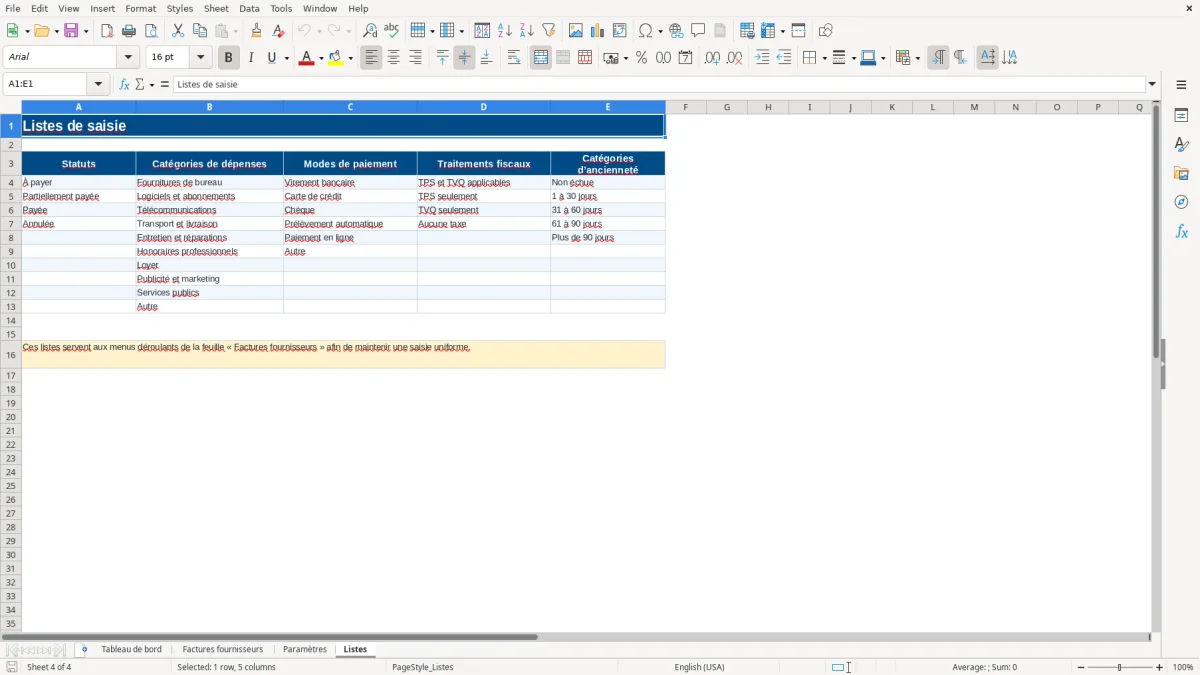Click the formula input line field
The height and width of the screenshot is (675, 1200).
[x=659, y=85]
